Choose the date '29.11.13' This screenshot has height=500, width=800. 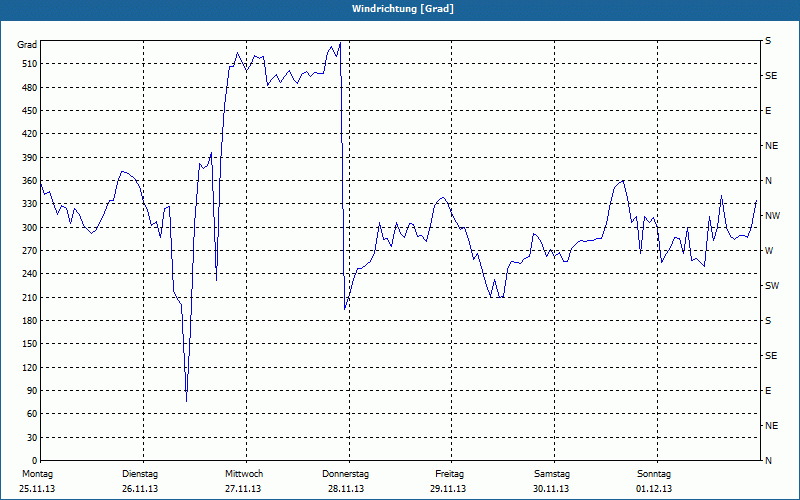448,489
